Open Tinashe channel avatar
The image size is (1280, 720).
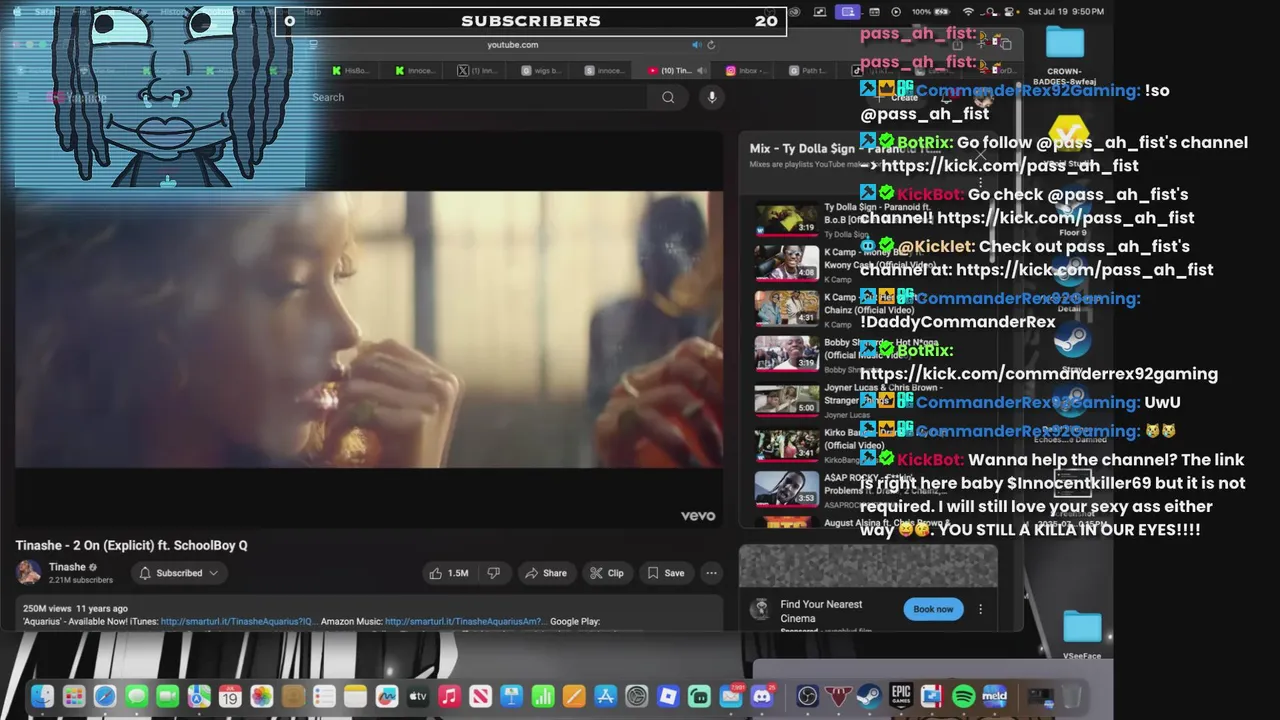pyautogui.click(x=28, y=572)
